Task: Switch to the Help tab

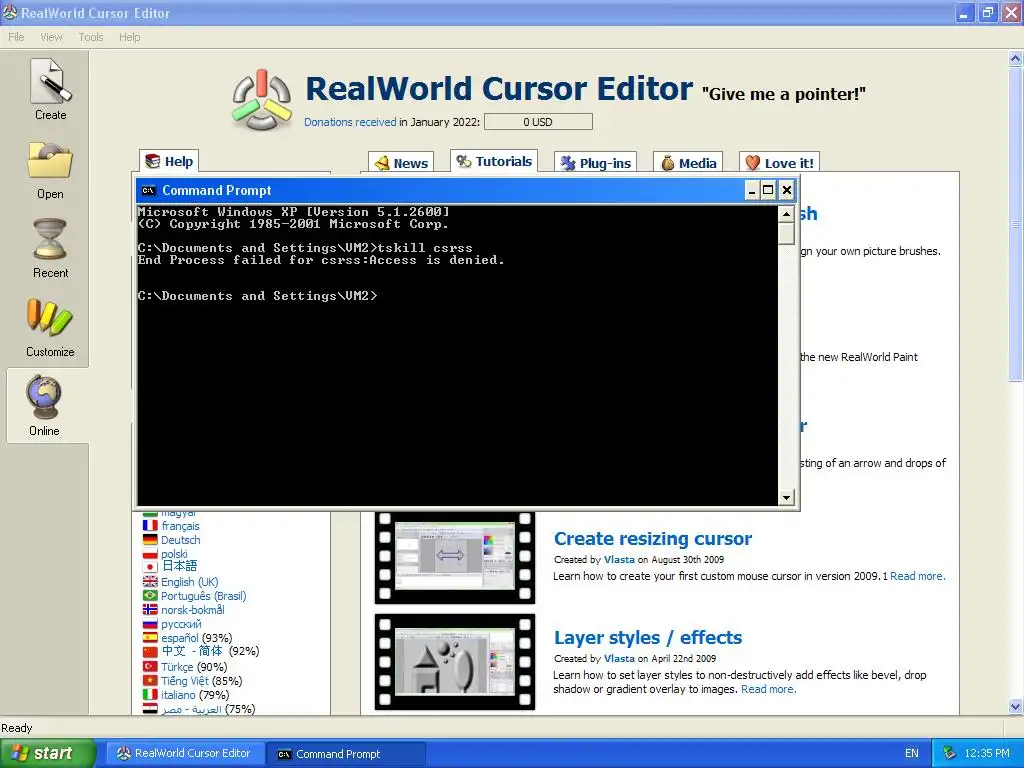Action: point(169,161)
